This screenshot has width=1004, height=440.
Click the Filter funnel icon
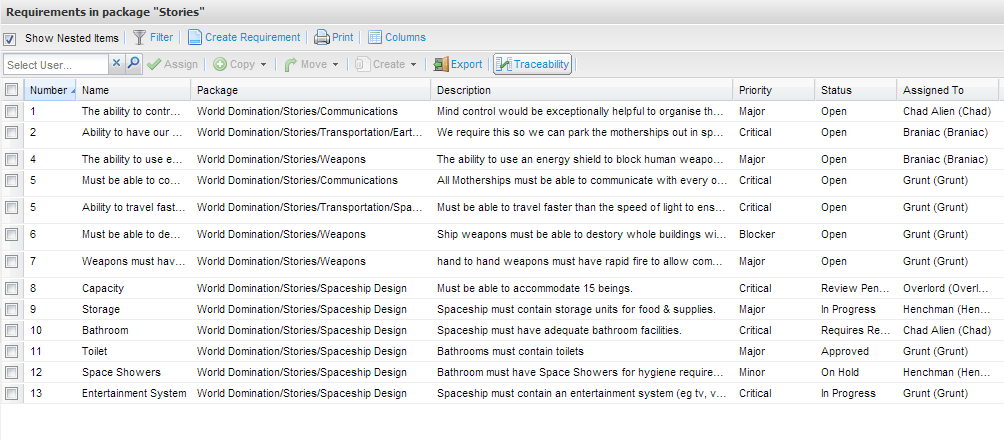[139, 38]
